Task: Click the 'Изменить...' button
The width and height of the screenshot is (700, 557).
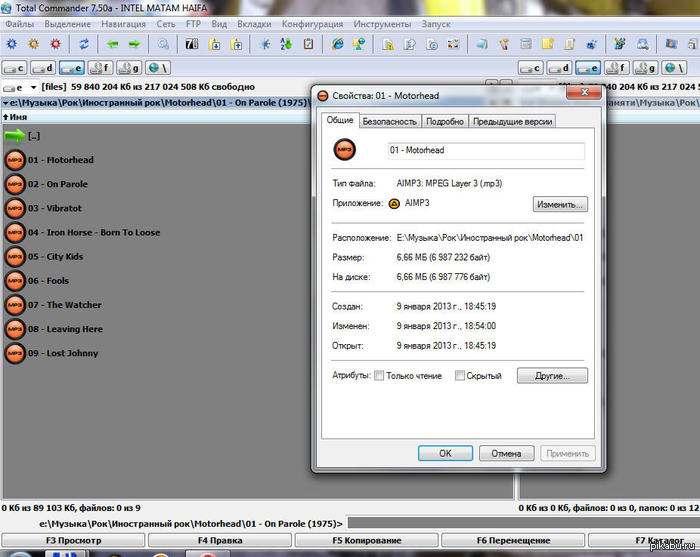Action: [559, 204]
